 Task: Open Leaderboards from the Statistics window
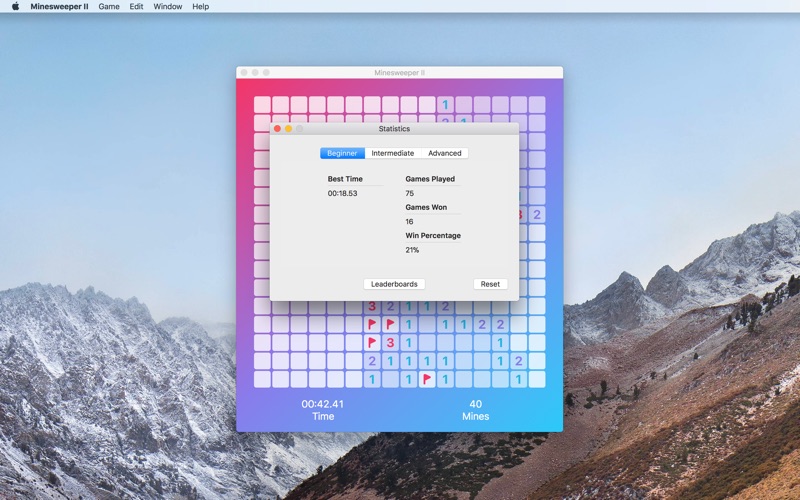[x=394, y=284]
